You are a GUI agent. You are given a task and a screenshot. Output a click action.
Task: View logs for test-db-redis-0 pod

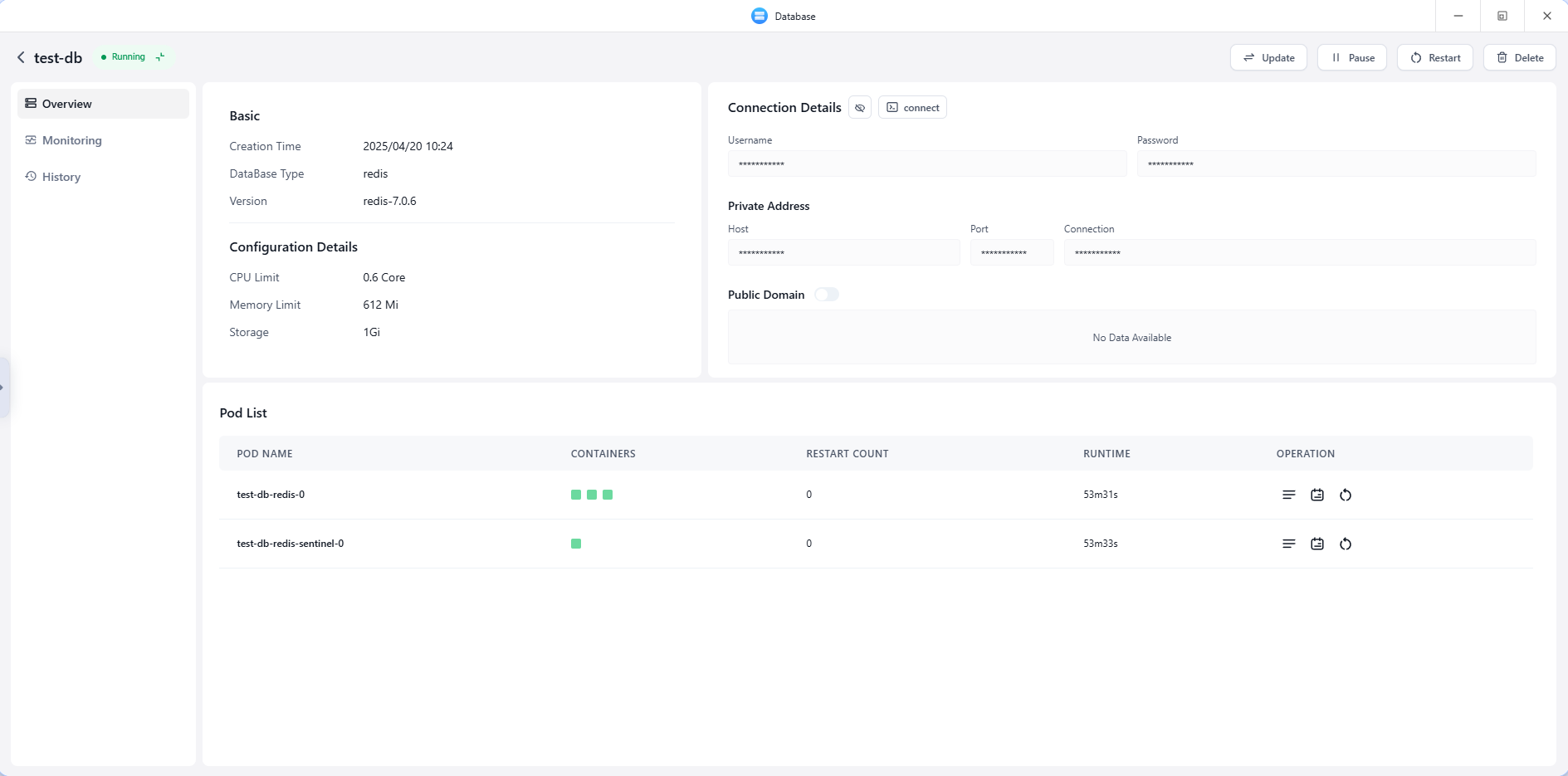[x=1288, y=495]
